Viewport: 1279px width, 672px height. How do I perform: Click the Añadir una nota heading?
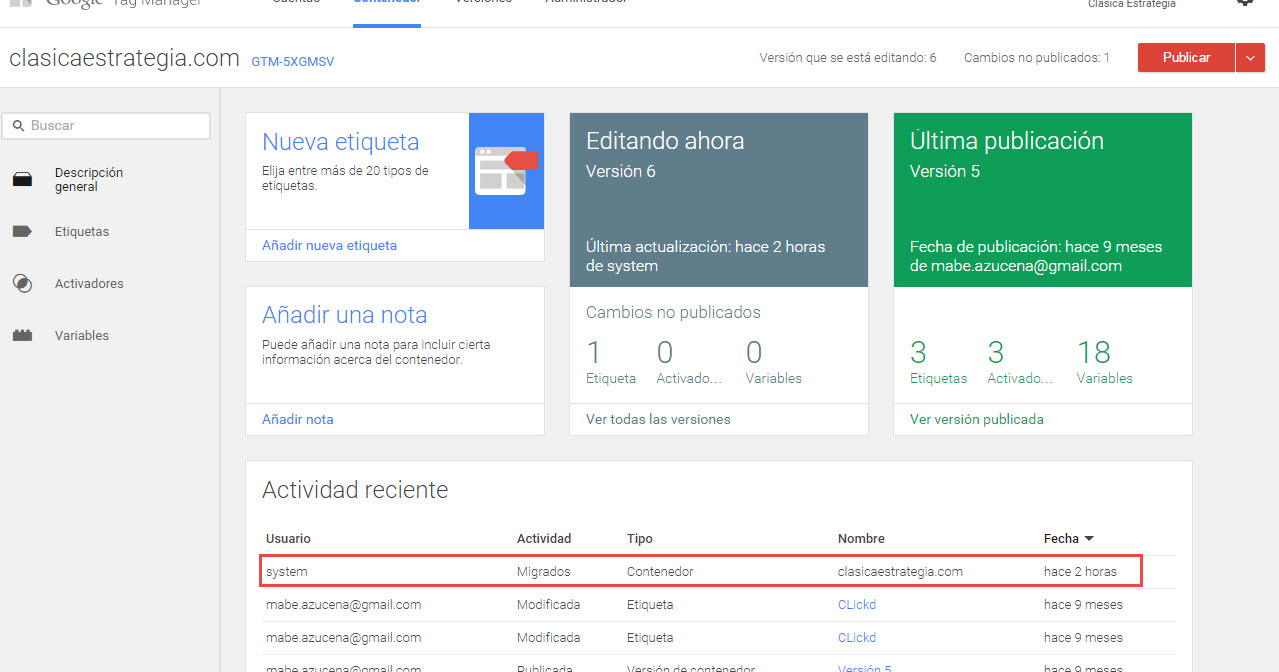point(345,315)
